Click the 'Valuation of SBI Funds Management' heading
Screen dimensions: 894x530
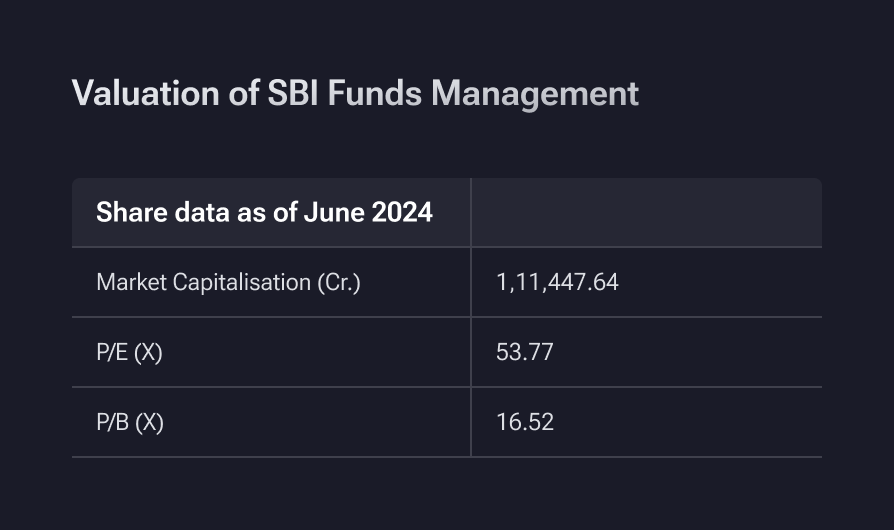(355, 93)
